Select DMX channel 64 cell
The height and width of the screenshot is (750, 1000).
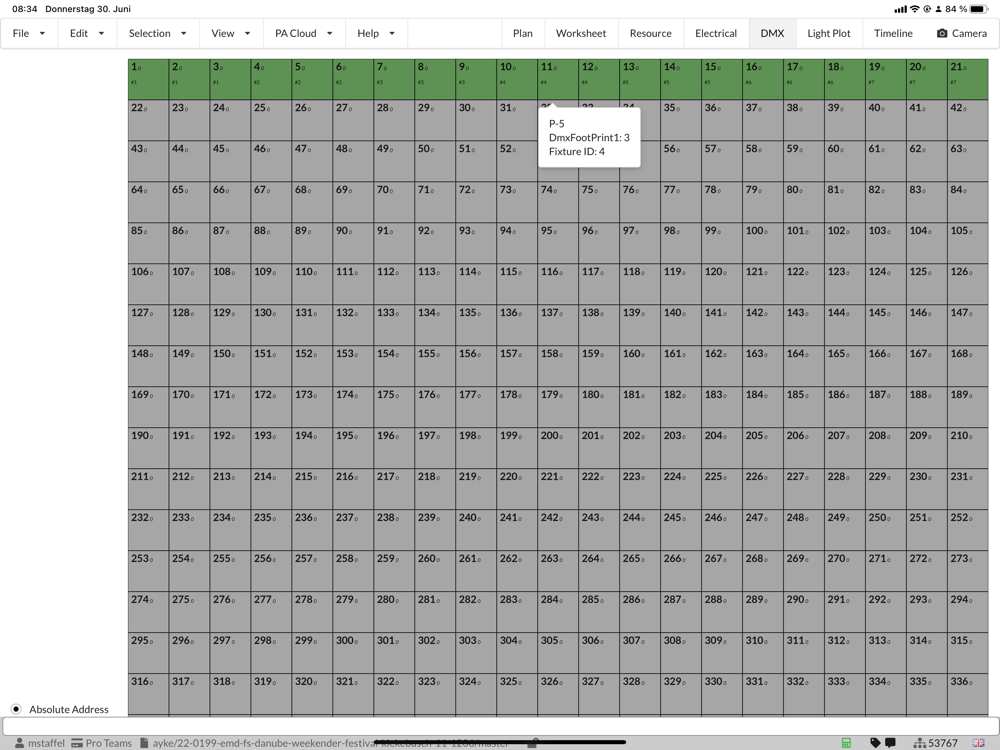(148, 202)
